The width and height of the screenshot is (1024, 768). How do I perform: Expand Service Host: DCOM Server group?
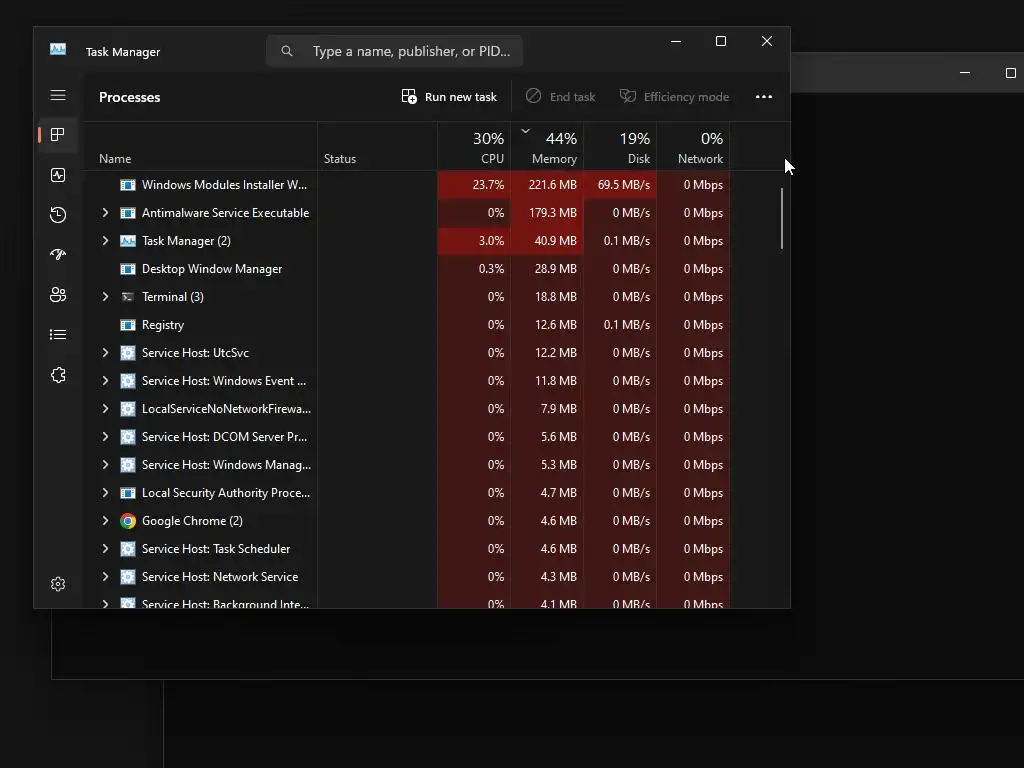point(105,437)
